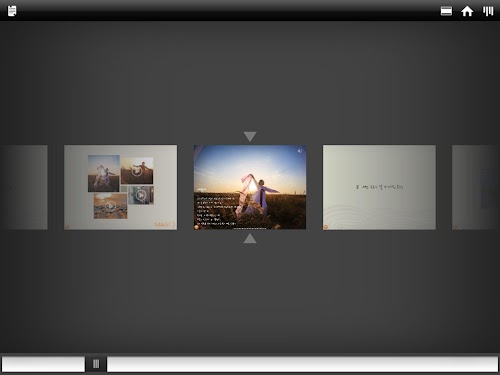Click the orange badge on left gallery page
Image resolution: width=500 pixels, height=375 pixels.
tap(67, 227)
